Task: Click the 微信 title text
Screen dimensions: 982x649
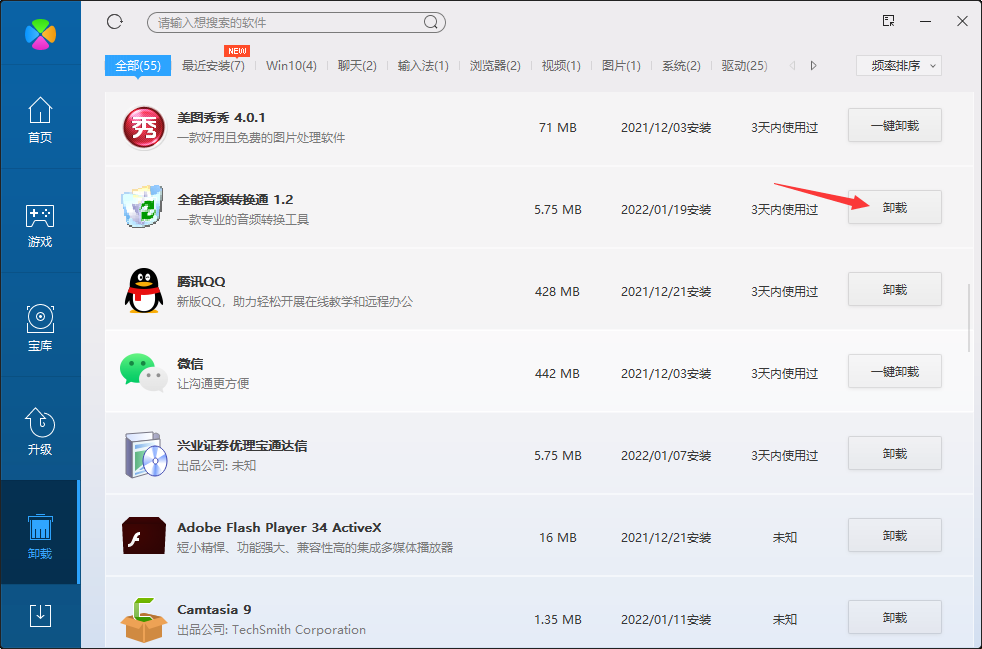Action: click(x=190, y=364)
